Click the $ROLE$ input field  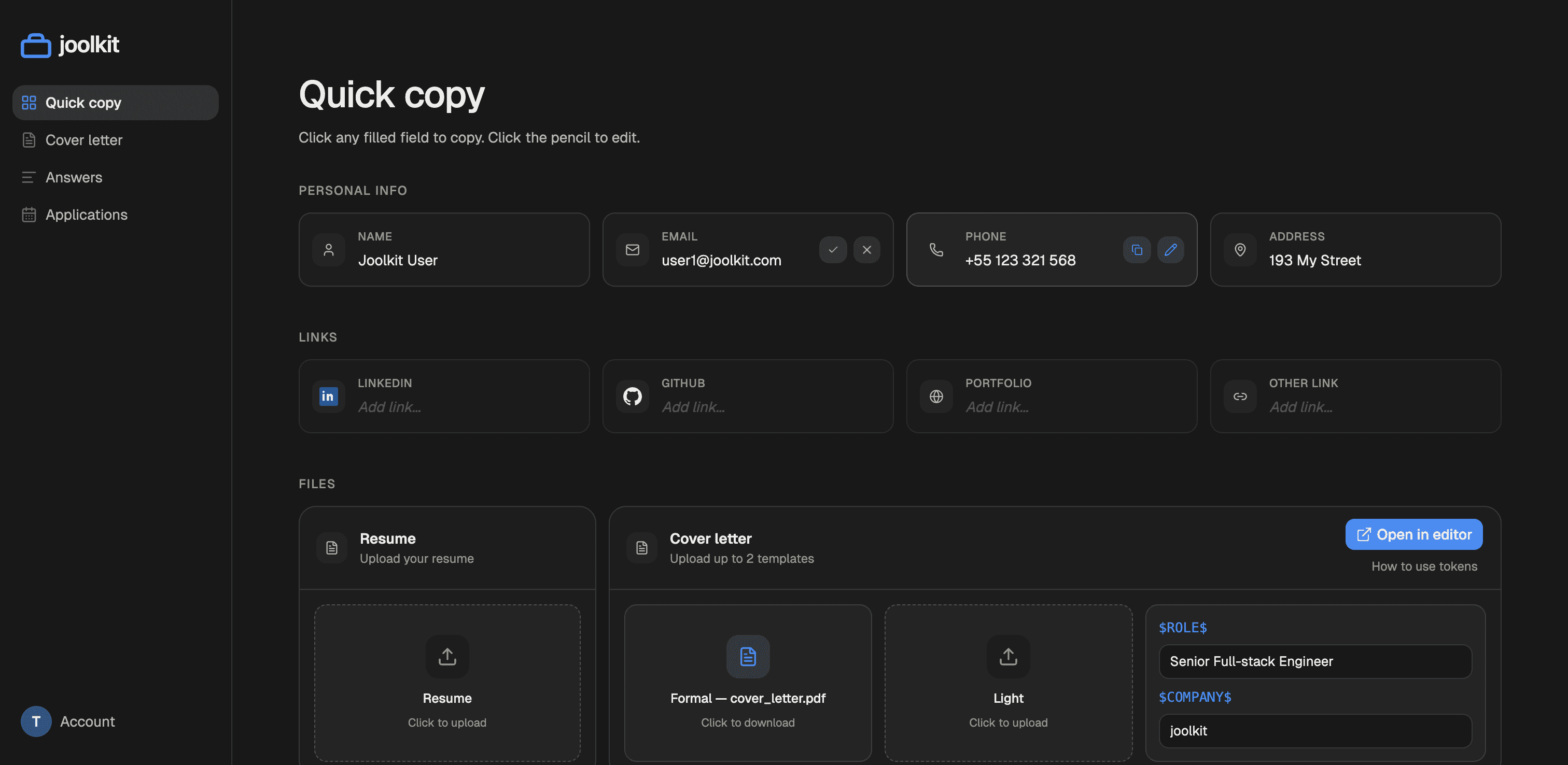click(x=1315, y=661)
